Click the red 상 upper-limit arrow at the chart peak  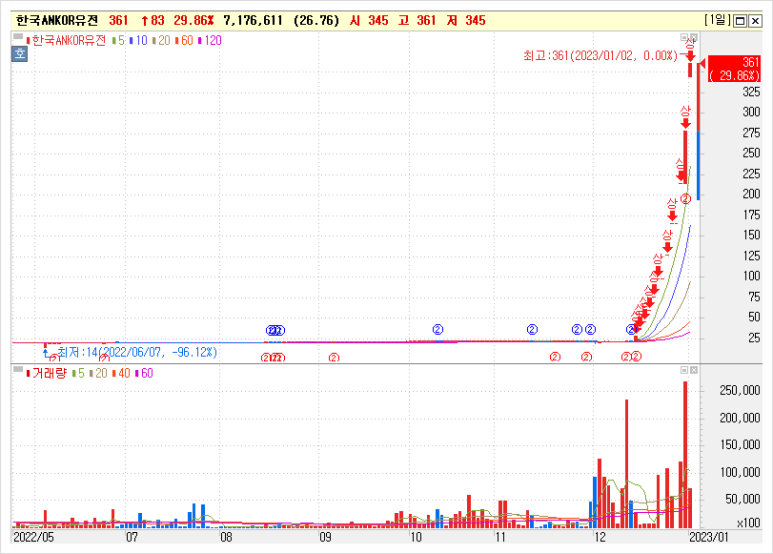pyautogui.click(x=690, y=51)
